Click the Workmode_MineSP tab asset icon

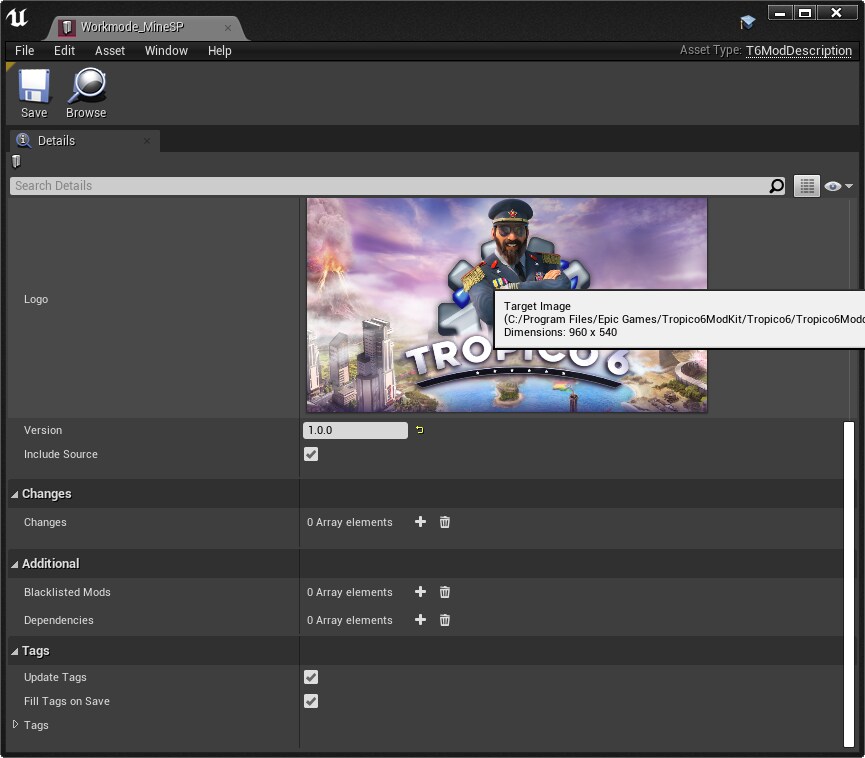coord(67,27)
